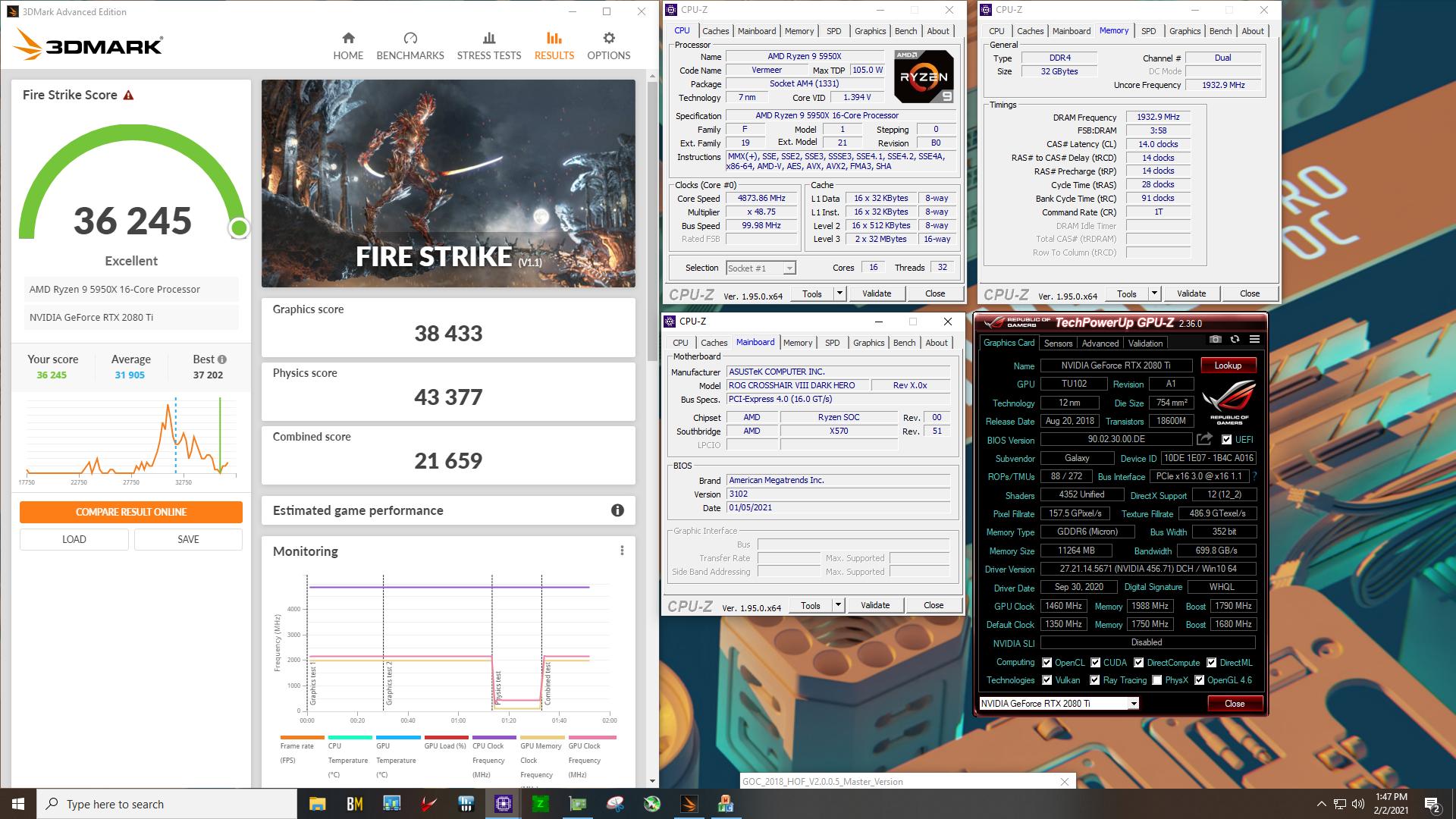Click the Bus Interface question mark
The height and width of the screenshot is (819, 1456).
point(1254,476)
